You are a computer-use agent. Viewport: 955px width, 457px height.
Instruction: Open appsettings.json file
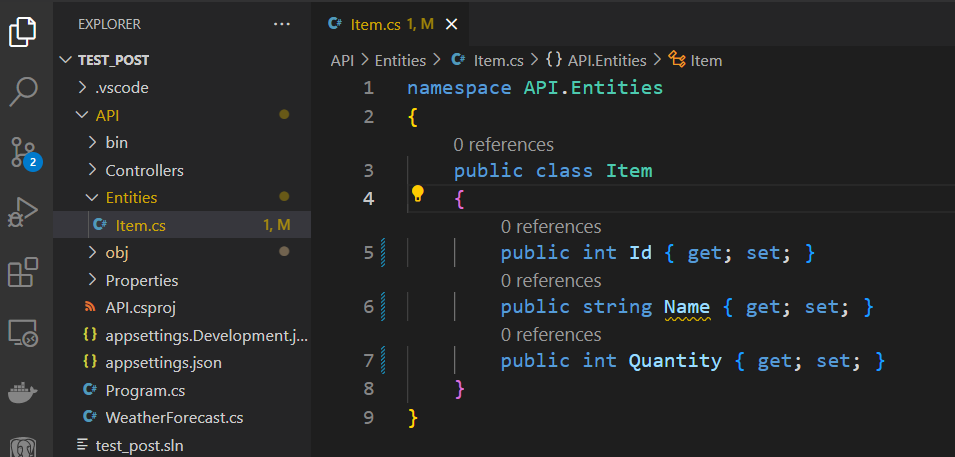tap(182, 363)
